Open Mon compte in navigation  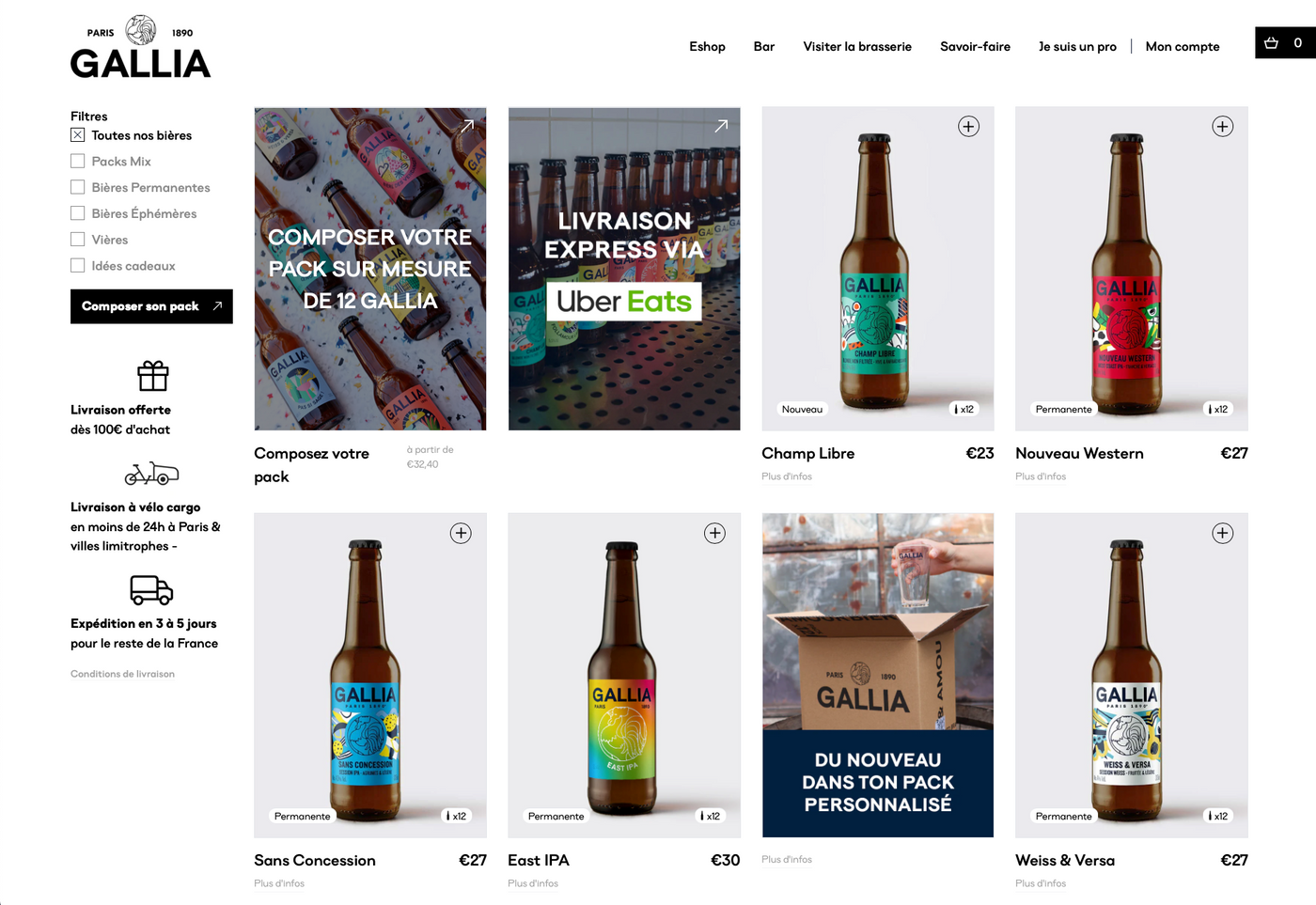1183,46
